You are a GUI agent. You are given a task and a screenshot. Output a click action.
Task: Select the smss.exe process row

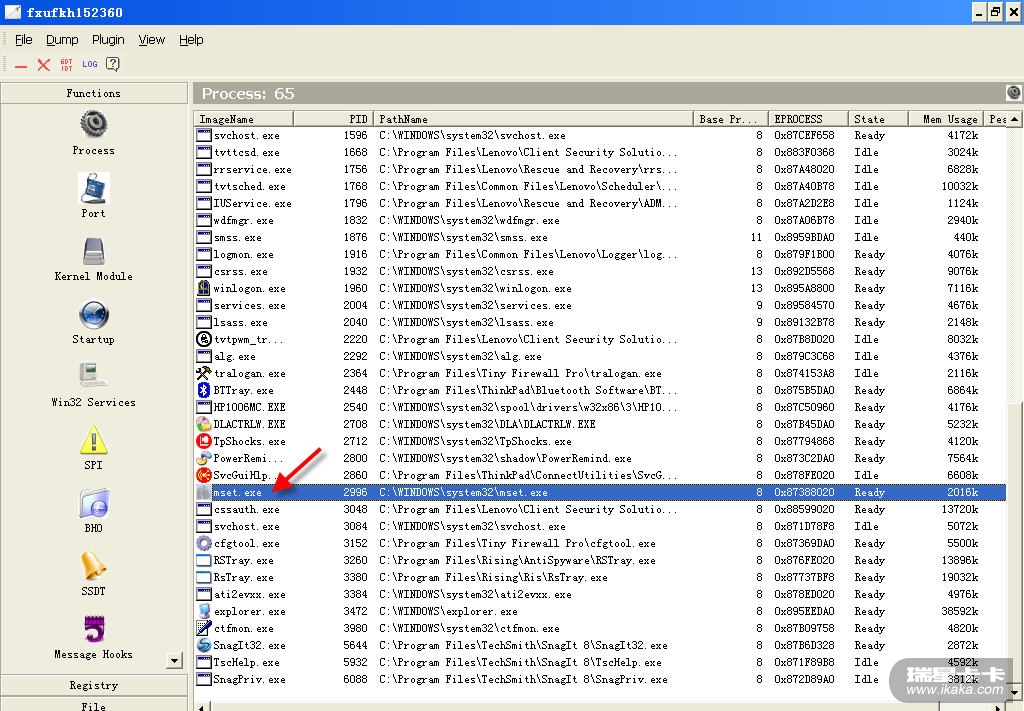point(600,237)
